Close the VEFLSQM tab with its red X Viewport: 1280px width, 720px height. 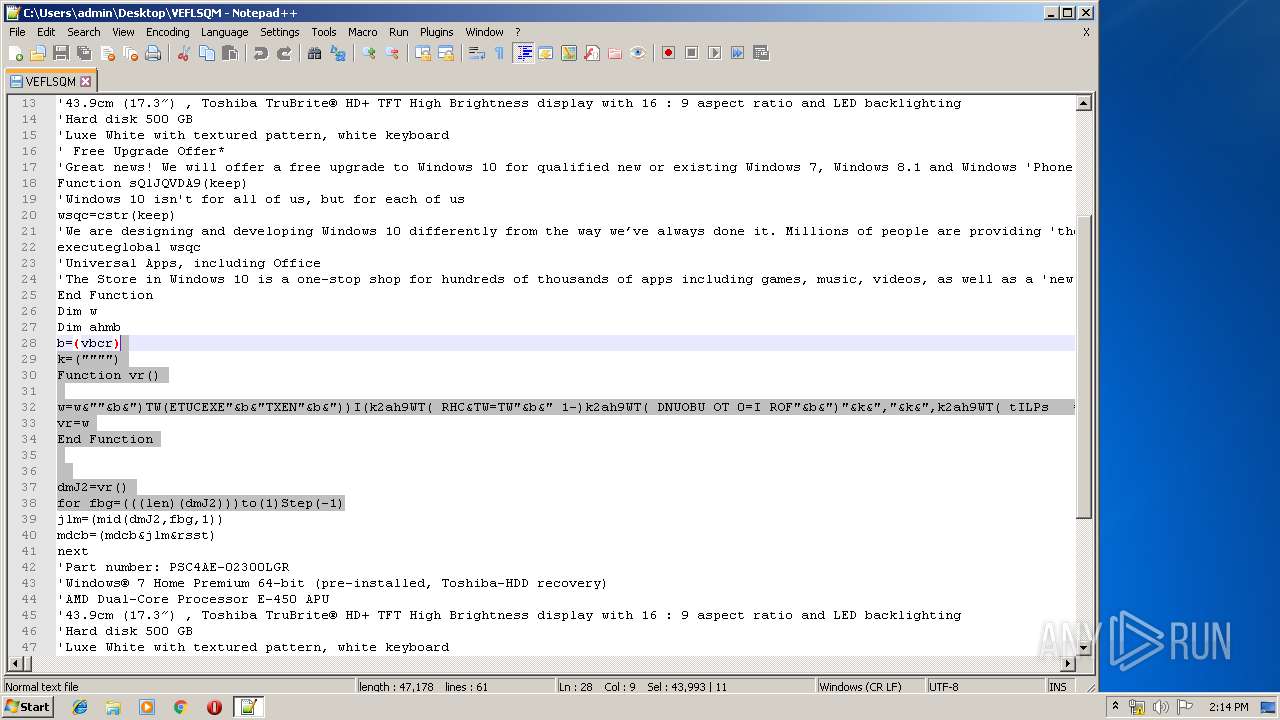click(86, 82)
